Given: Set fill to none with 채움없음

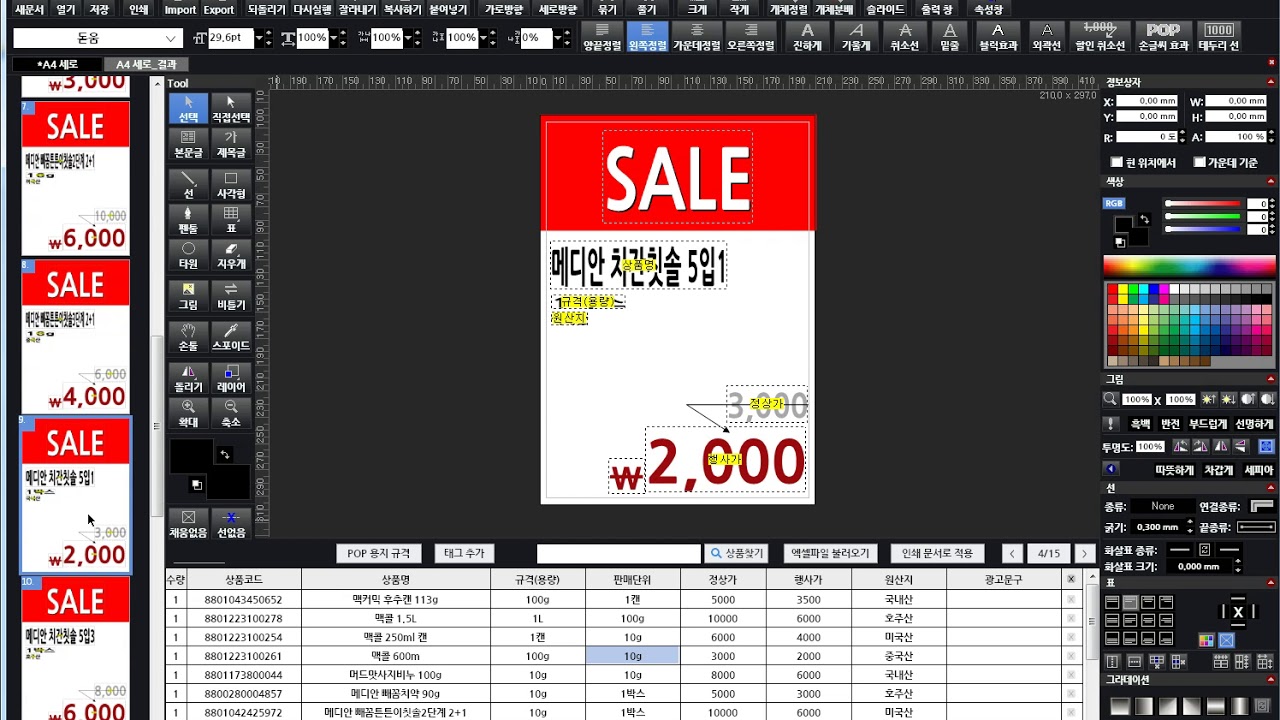Looking at the screenshot, I should pos(188,524).
